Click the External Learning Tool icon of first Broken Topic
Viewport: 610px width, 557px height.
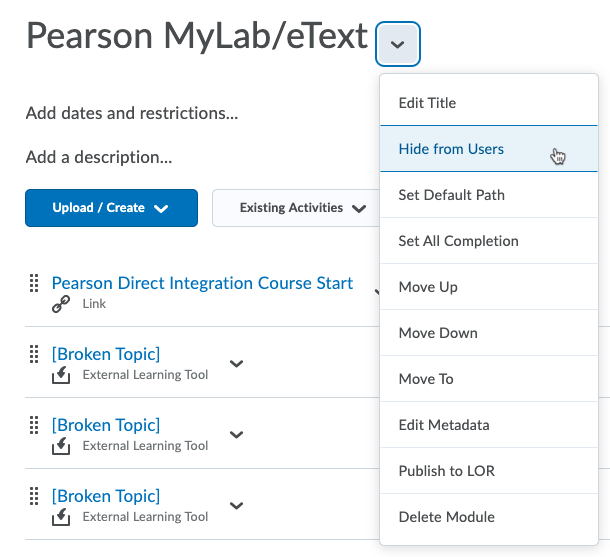(x=61, y=375)
